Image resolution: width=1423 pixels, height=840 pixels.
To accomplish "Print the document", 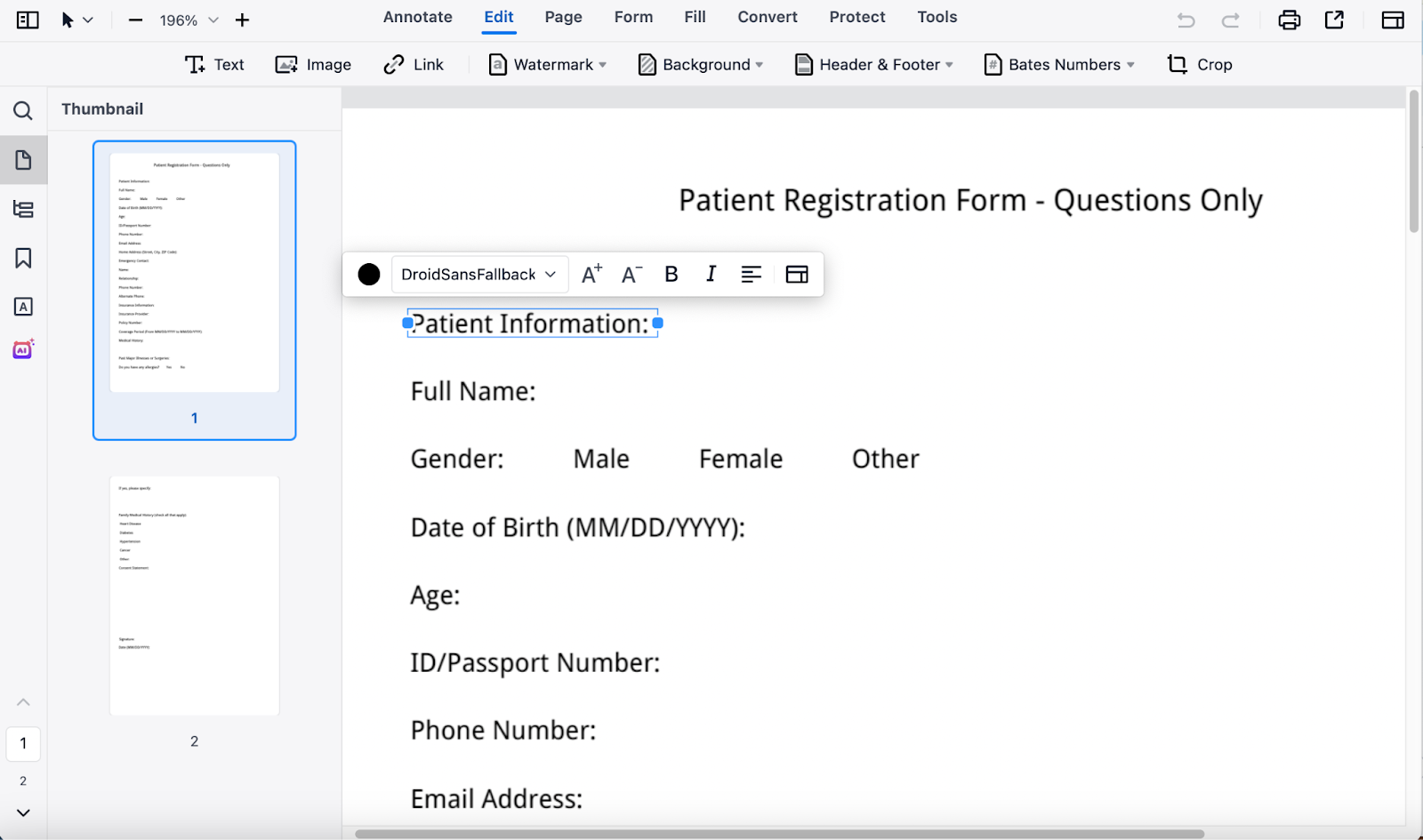I will pos(1290,20).
